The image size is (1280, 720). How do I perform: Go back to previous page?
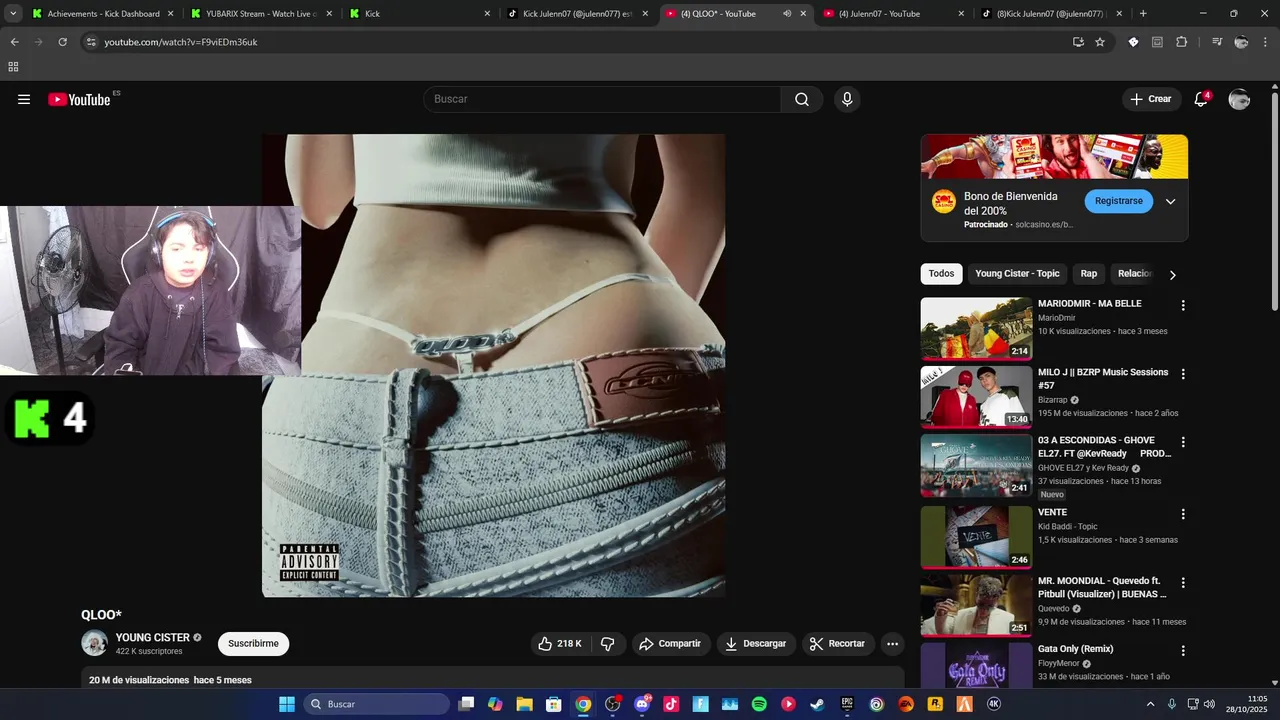click(15, 42)
